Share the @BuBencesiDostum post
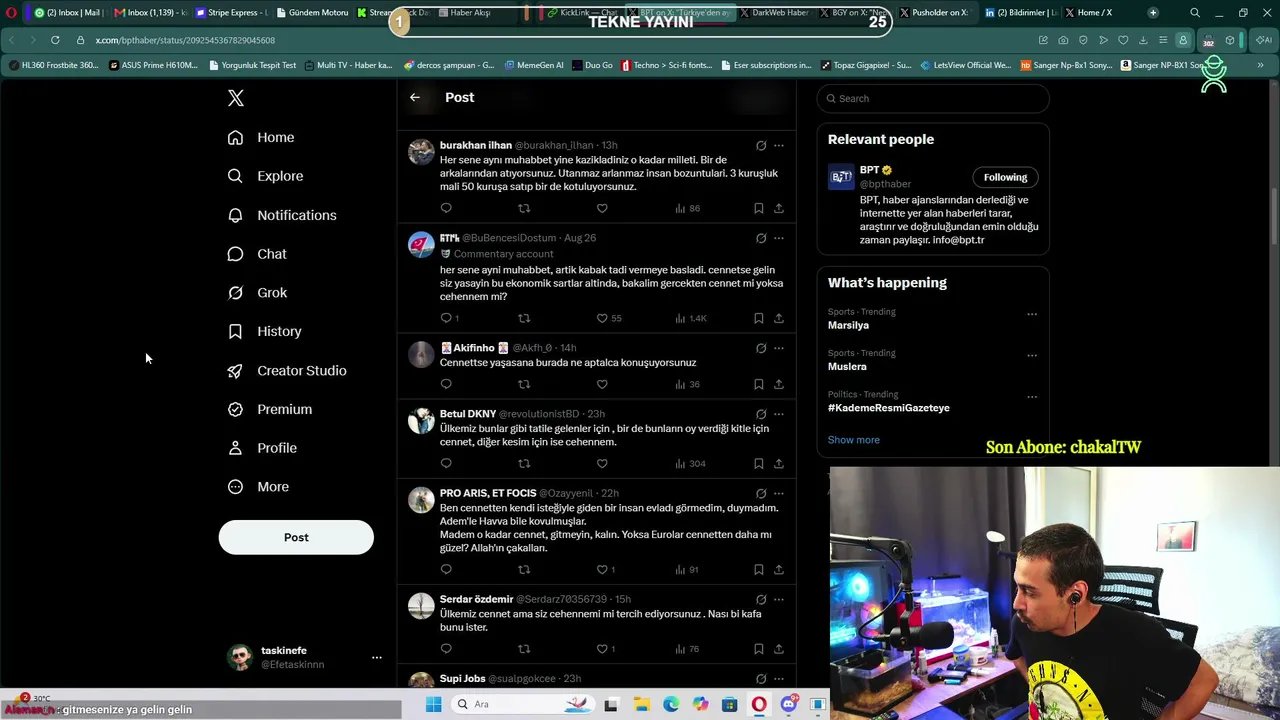Viewport: 1280px width, 720px height. pos(779,318)
